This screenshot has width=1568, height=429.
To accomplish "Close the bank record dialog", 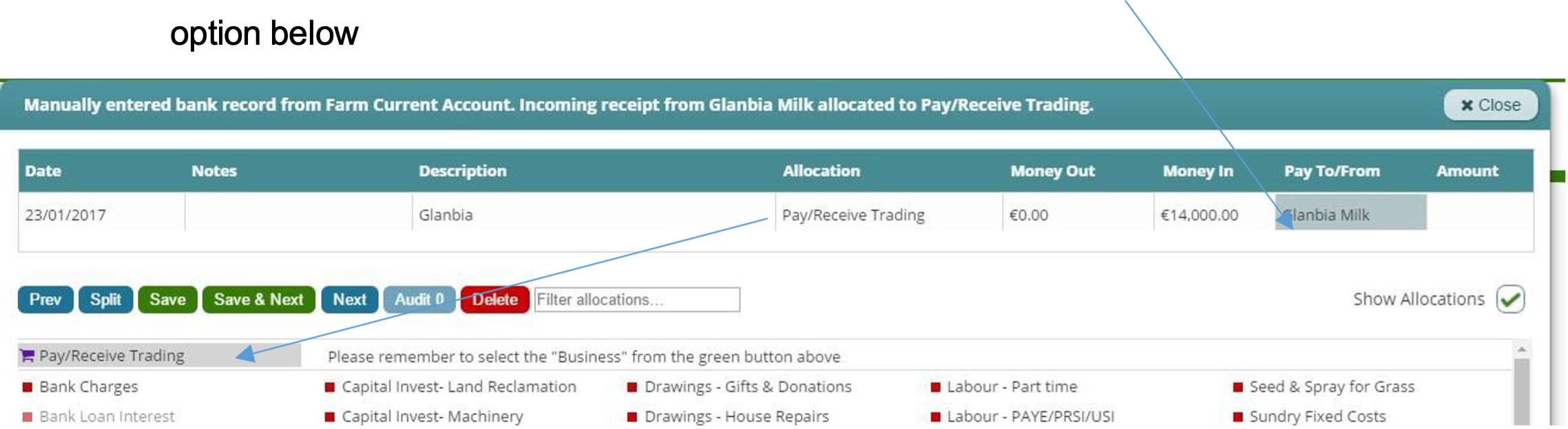I will (x=1490, y=105).
